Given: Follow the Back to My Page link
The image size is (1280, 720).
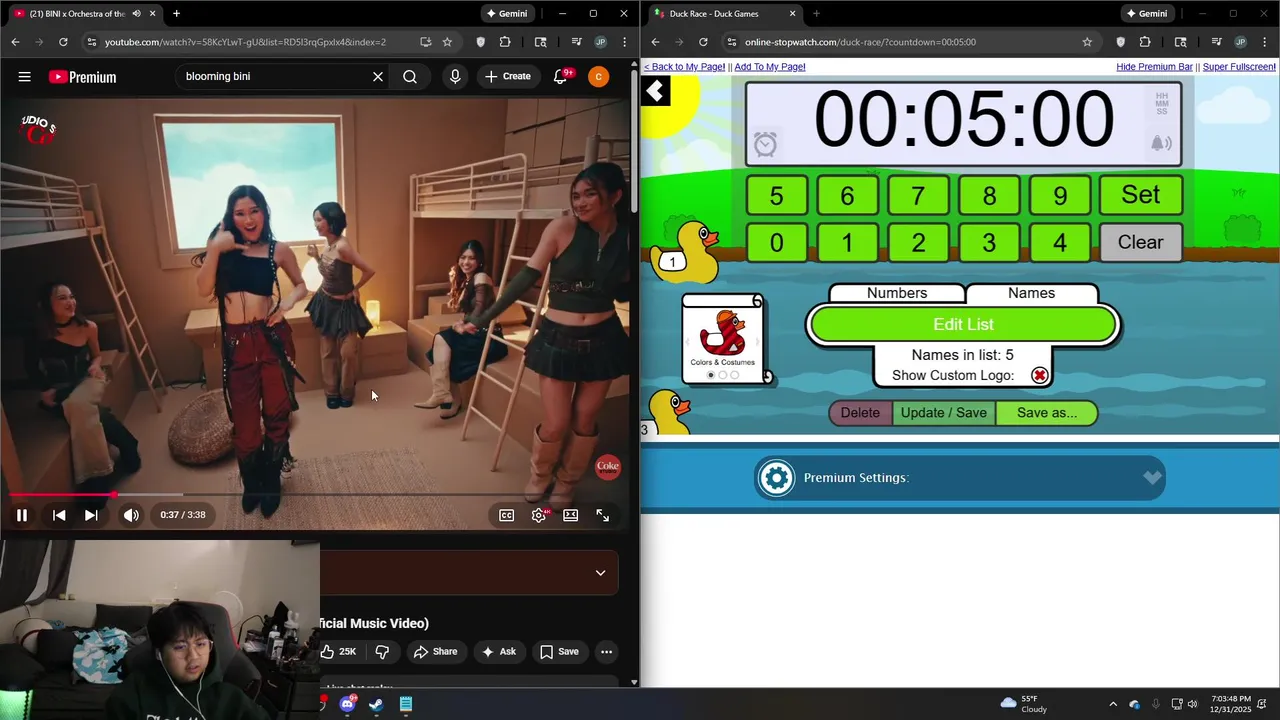Looking at the screenshot, I should (x=684, y=67).
